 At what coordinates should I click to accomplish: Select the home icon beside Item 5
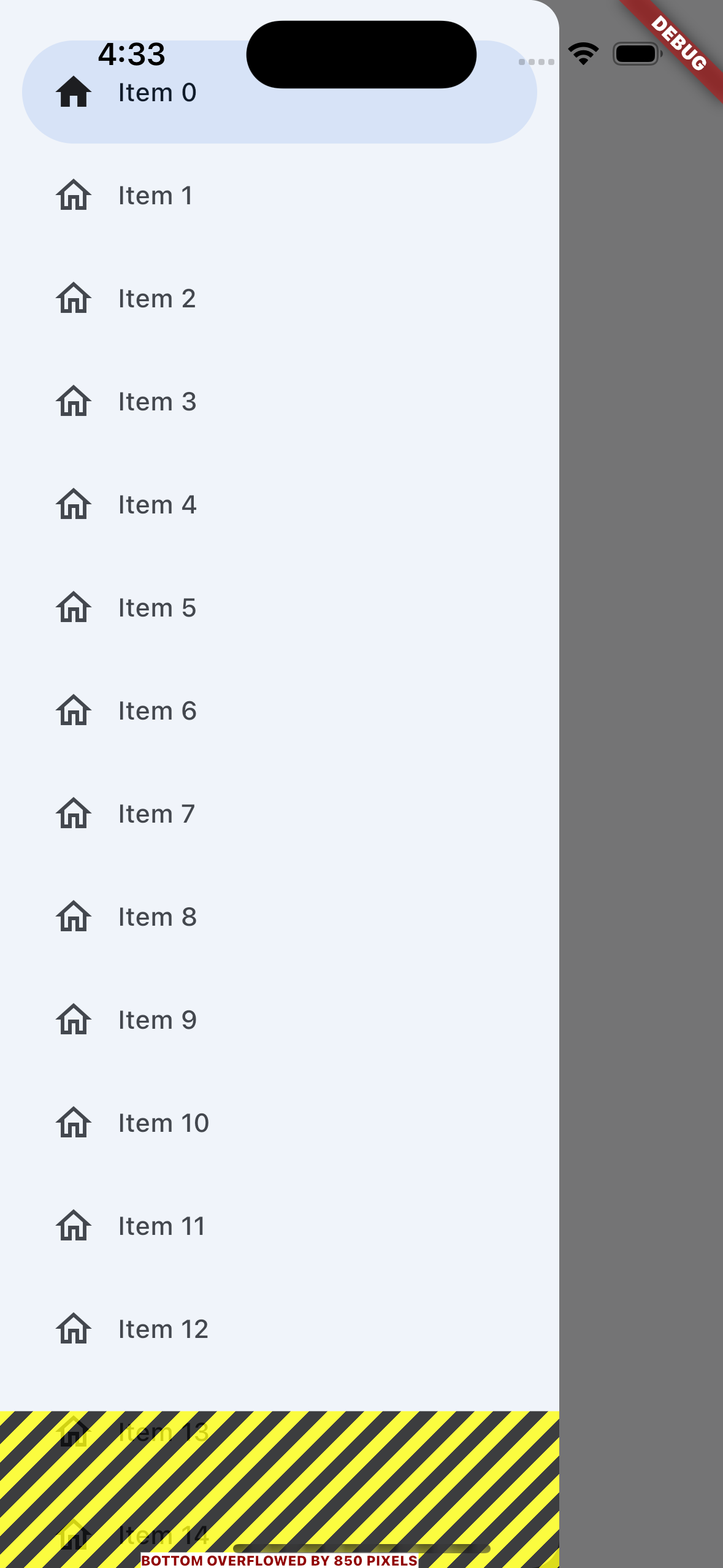[74, 607]
